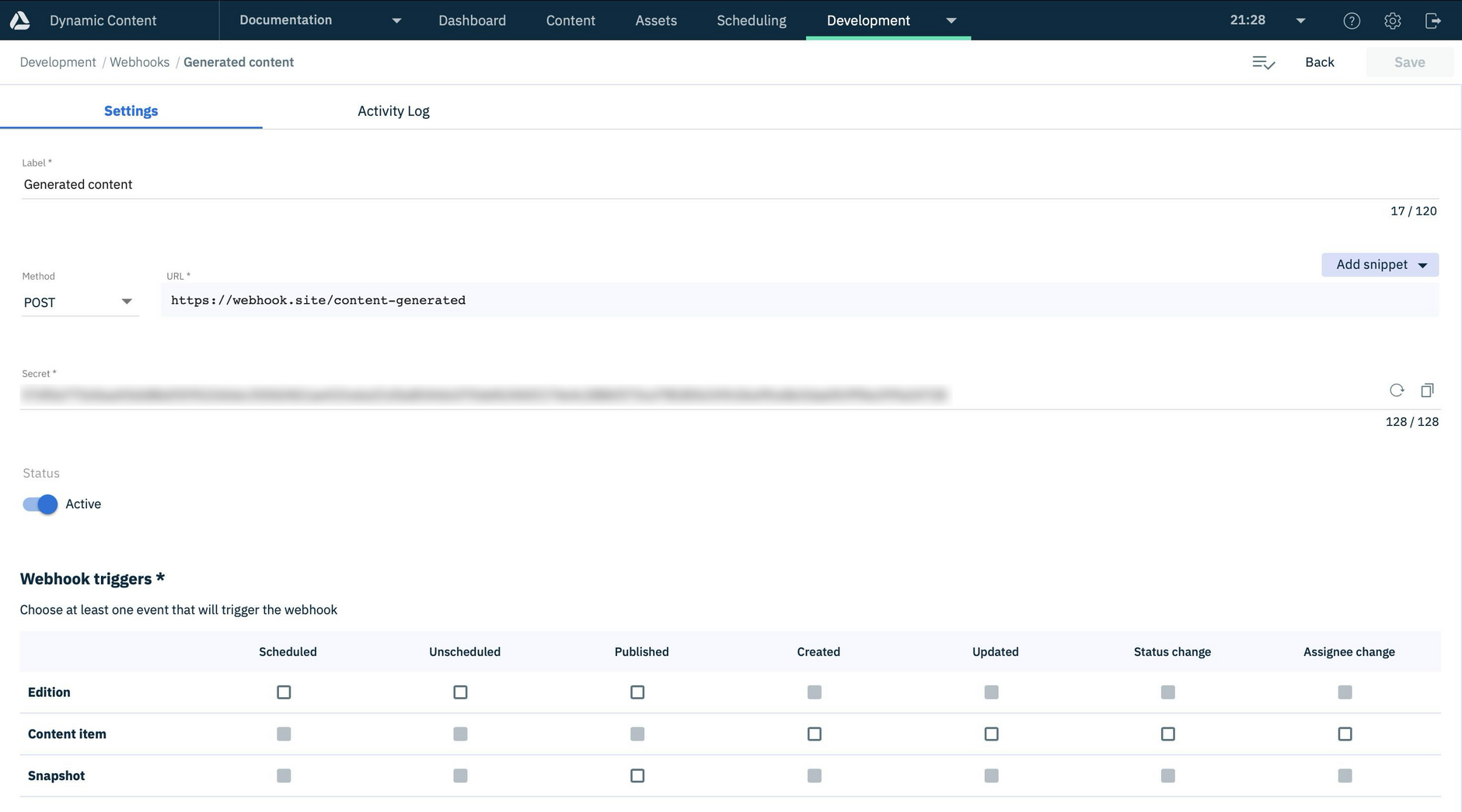Viewport: 1462px width, 812px height.
Task: Click the "Published" column header
Action: 641,652
